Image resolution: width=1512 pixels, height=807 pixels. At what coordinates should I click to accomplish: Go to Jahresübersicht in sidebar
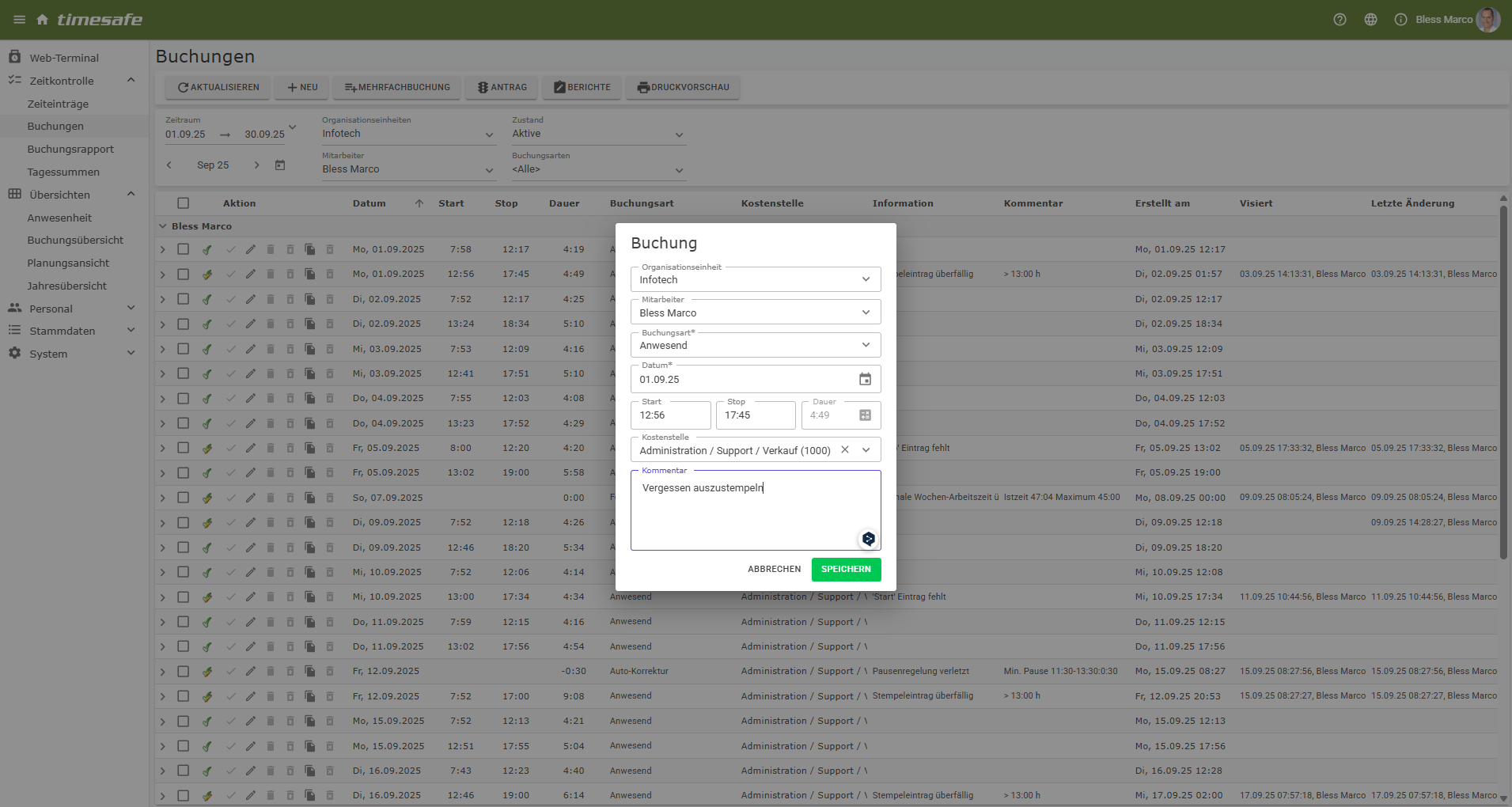point(66,286)
